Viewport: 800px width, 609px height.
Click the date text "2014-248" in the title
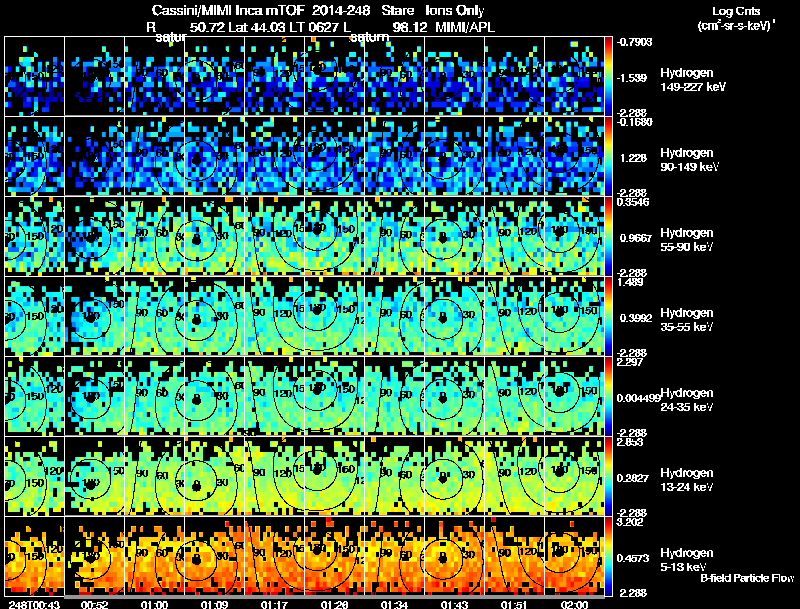coord(341,11)
